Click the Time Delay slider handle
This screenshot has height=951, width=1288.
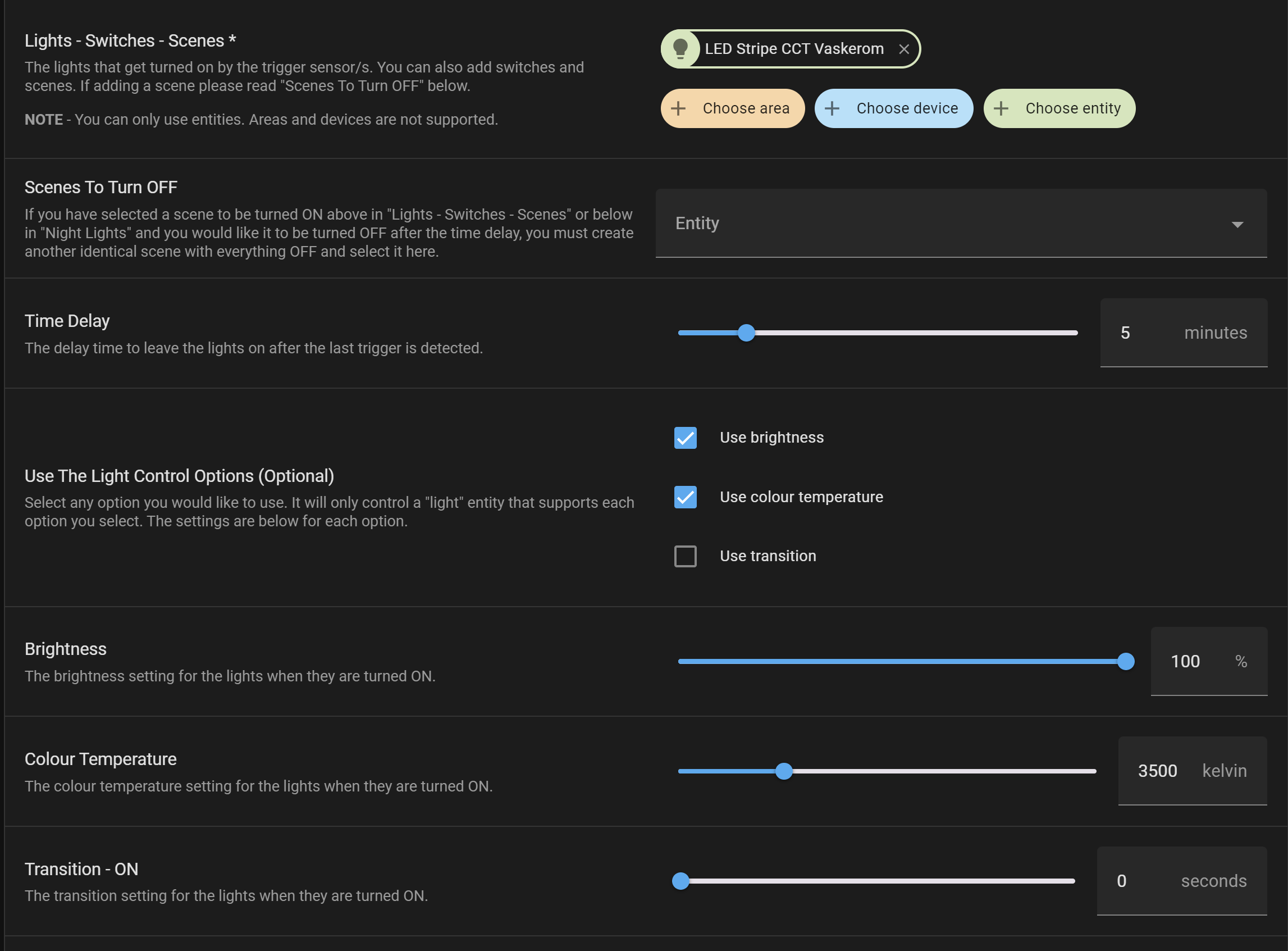coord(746,333)
